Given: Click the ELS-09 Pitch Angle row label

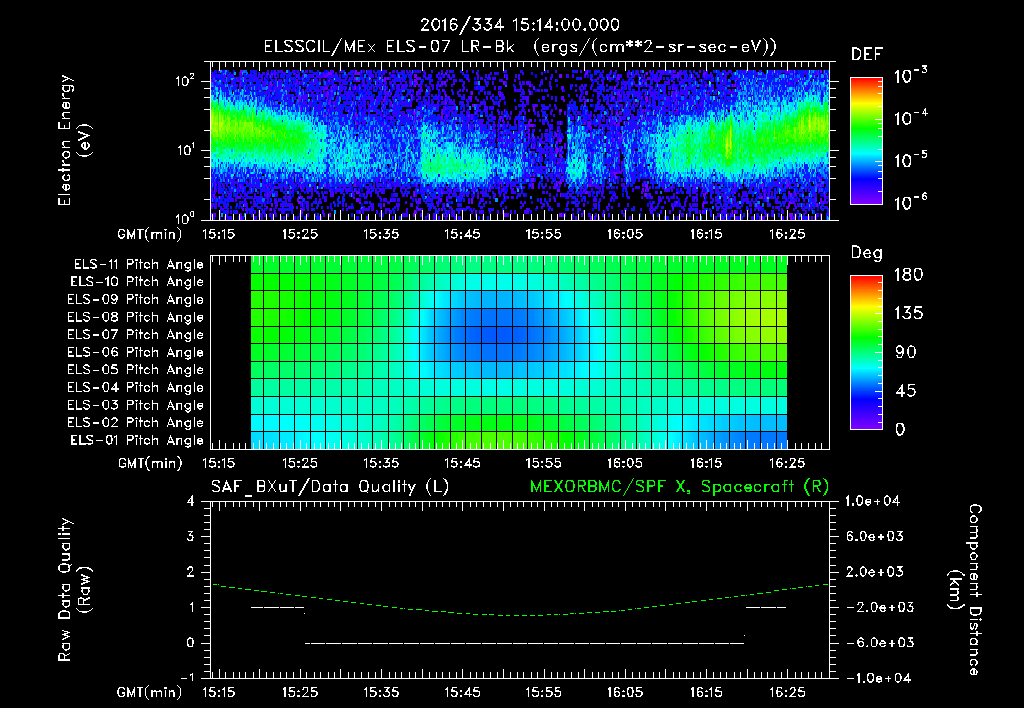Looking at the screenshot, I should (135, 300).
